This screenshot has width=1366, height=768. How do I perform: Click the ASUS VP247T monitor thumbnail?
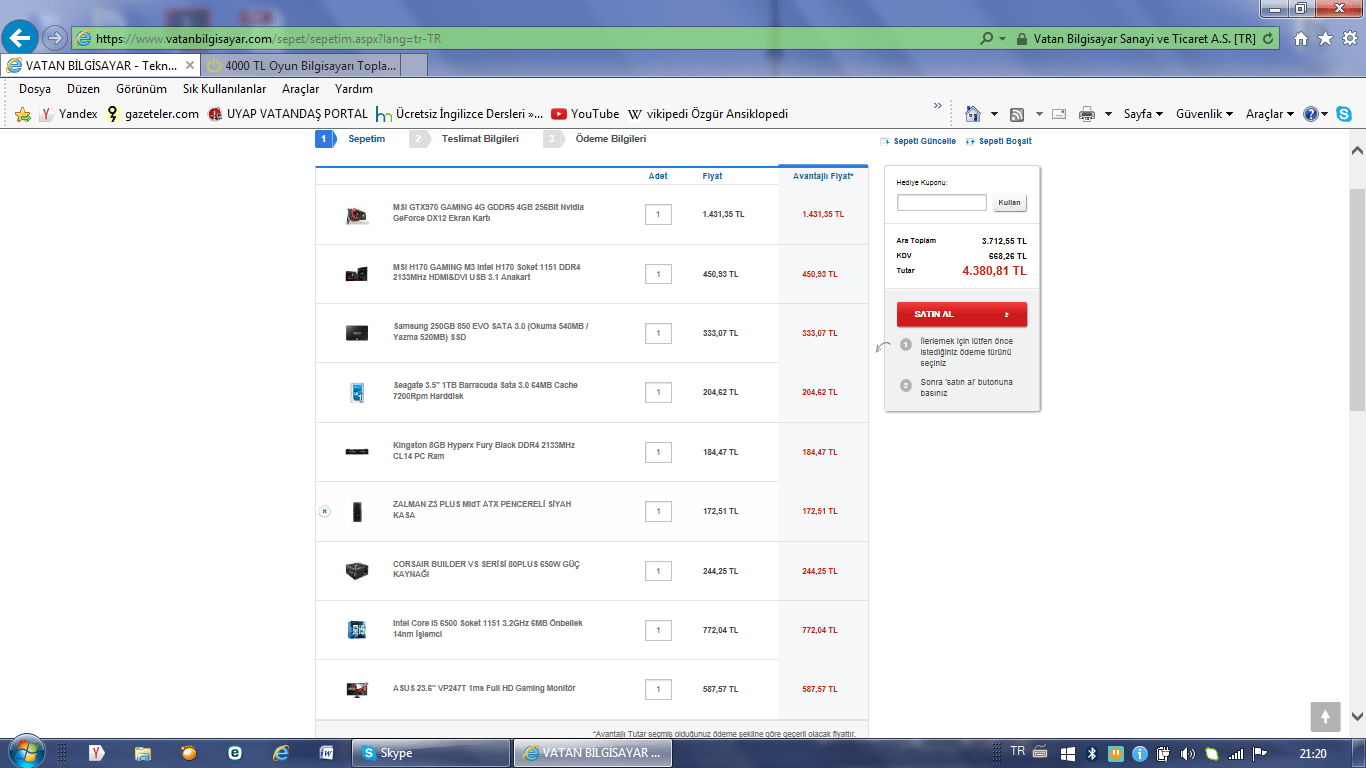pos(355,689)
